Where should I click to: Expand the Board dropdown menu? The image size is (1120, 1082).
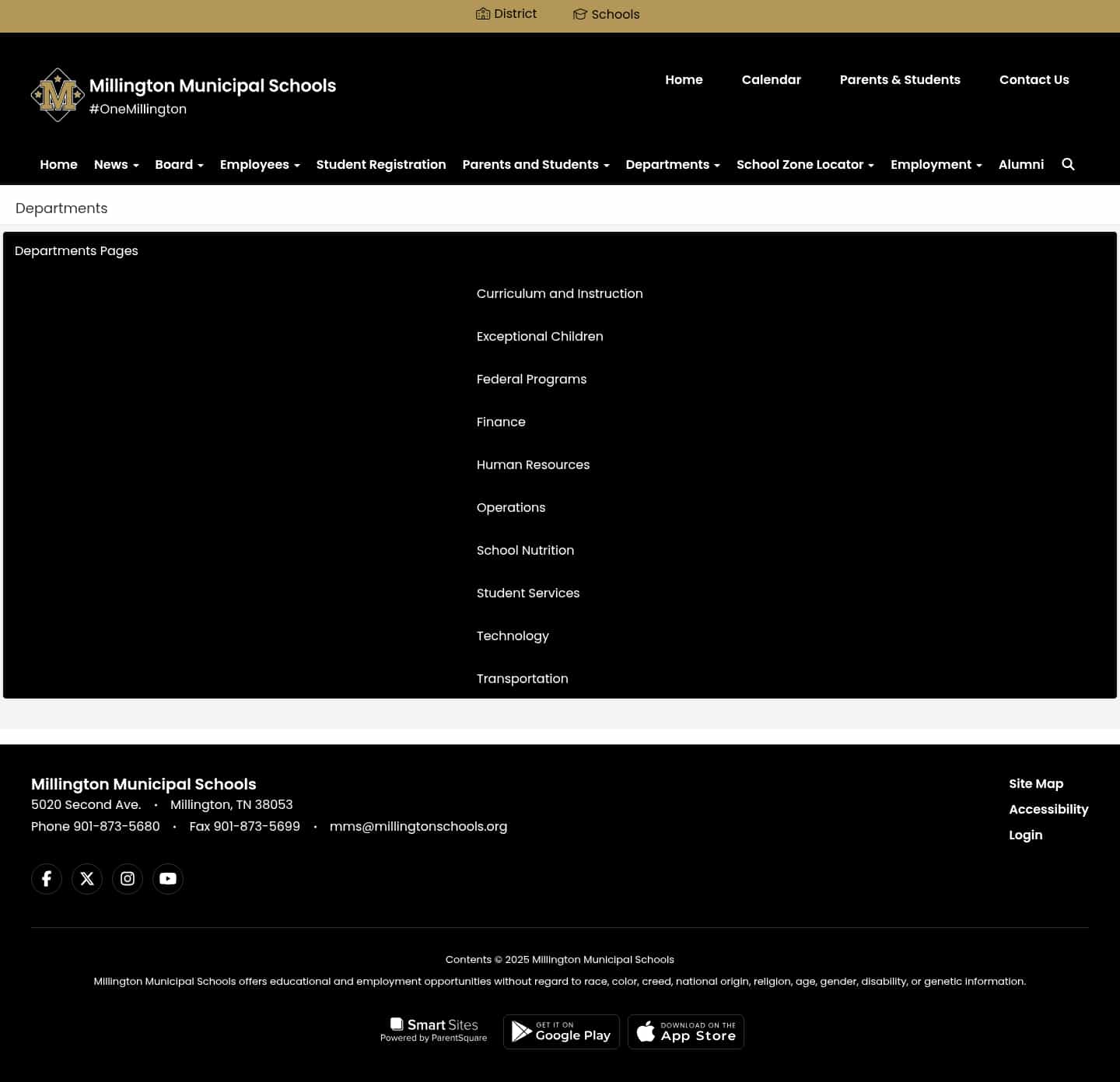point(179,164)
